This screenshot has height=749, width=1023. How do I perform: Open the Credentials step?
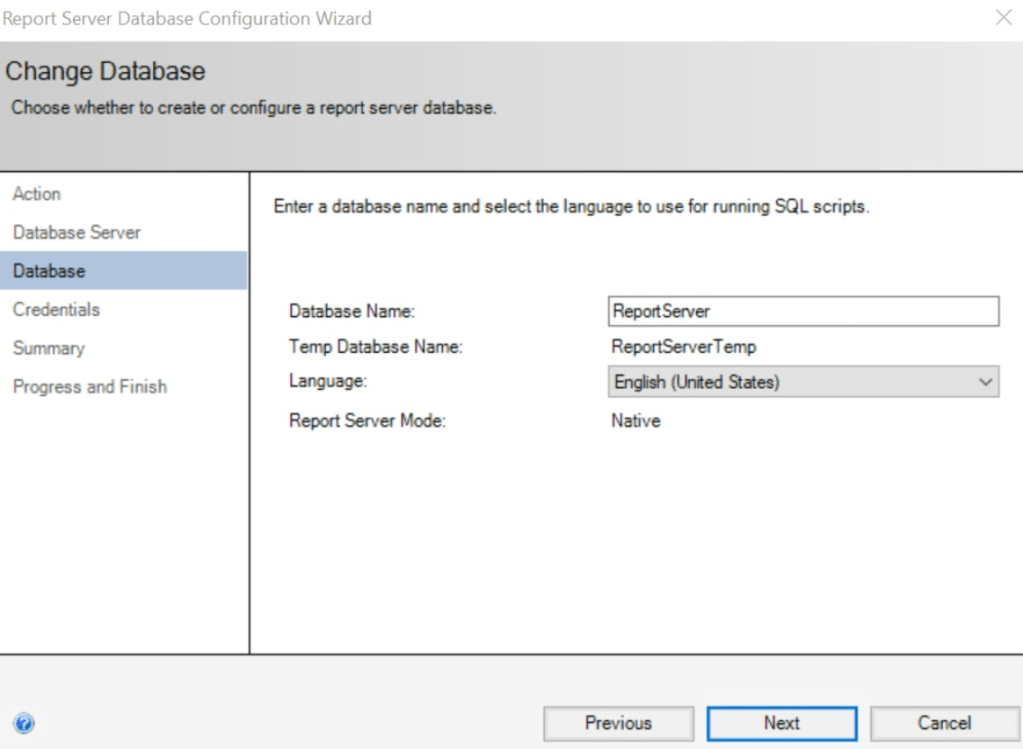56,310
